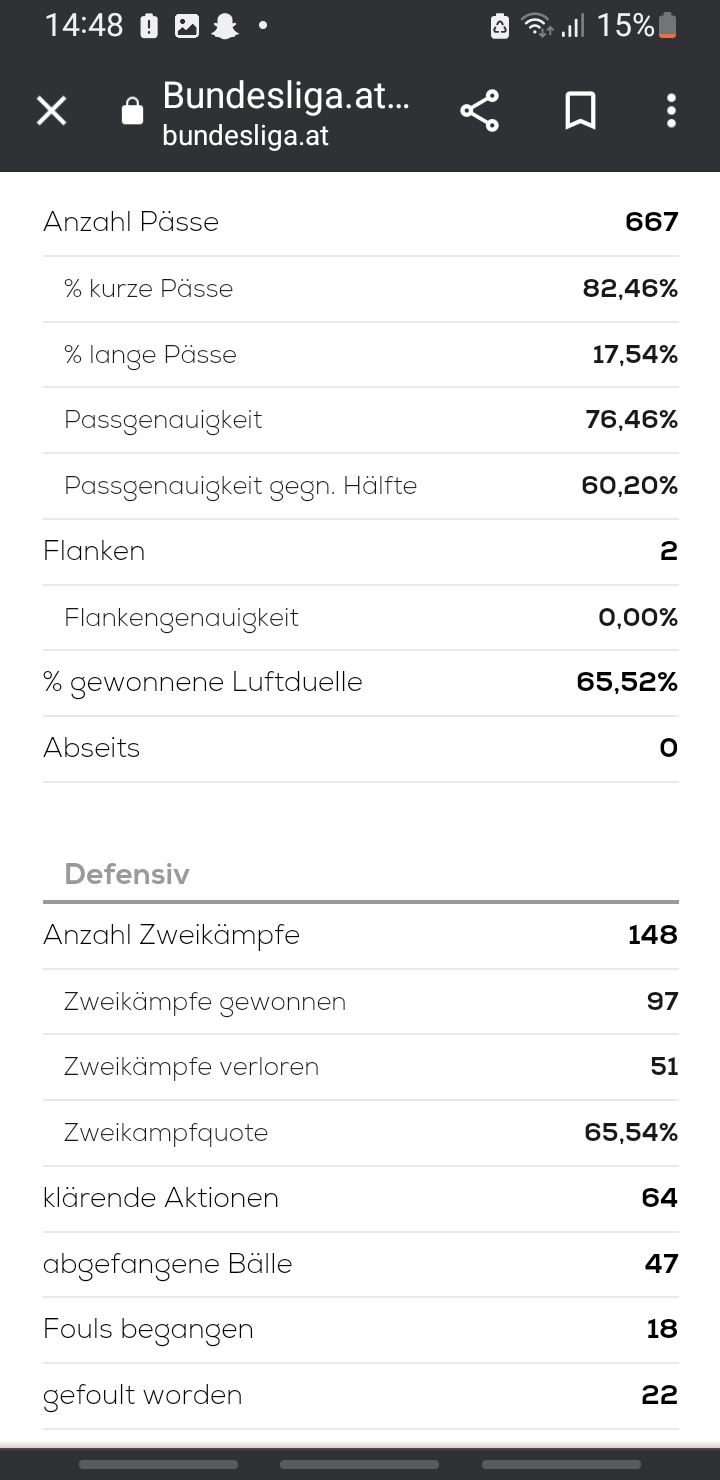The image size is (720, 1480).
Task: Select the klärende Aktionen row
Action: point(360,1198)
